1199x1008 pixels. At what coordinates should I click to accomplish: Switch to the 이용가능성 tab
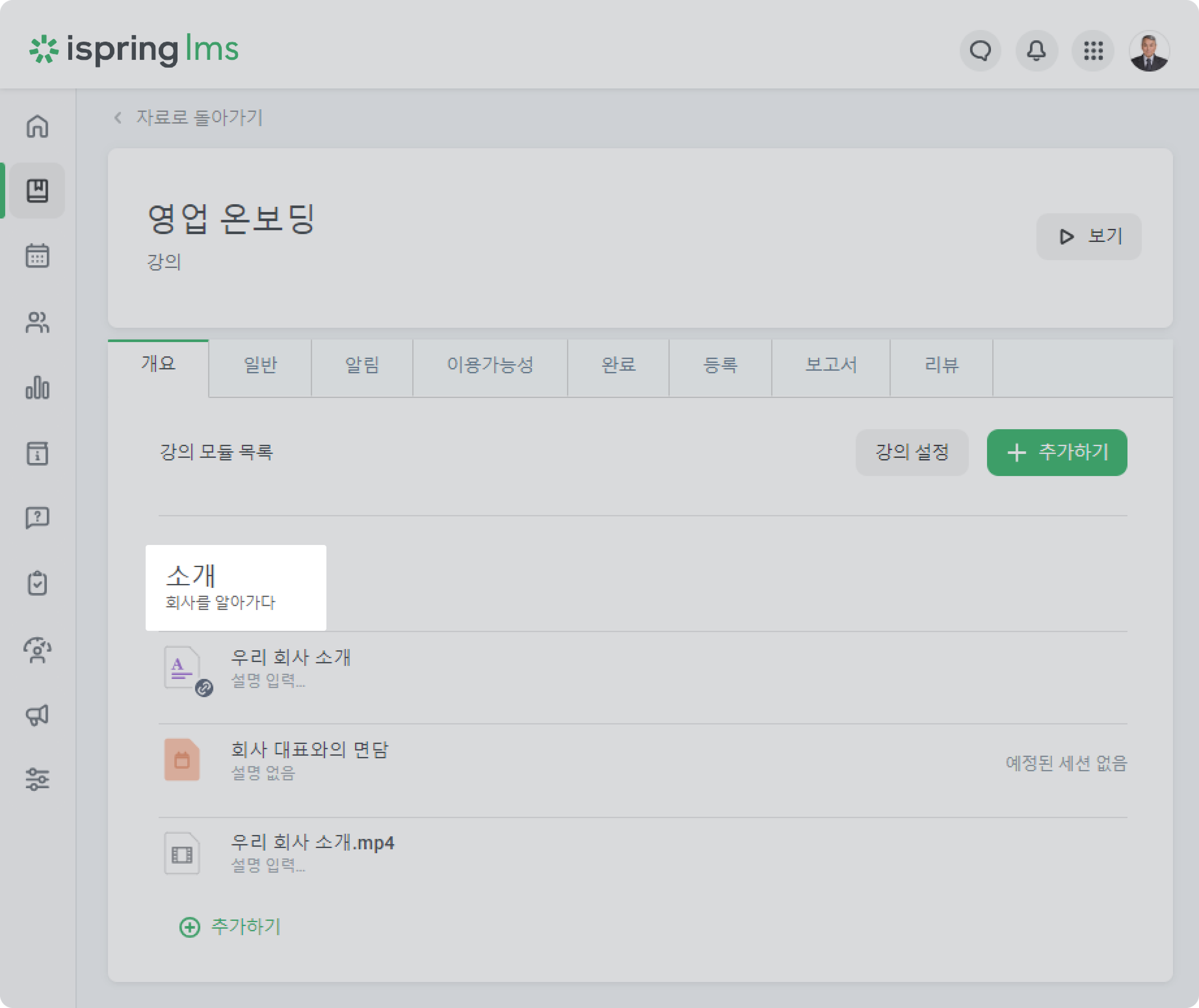[490, 365]
